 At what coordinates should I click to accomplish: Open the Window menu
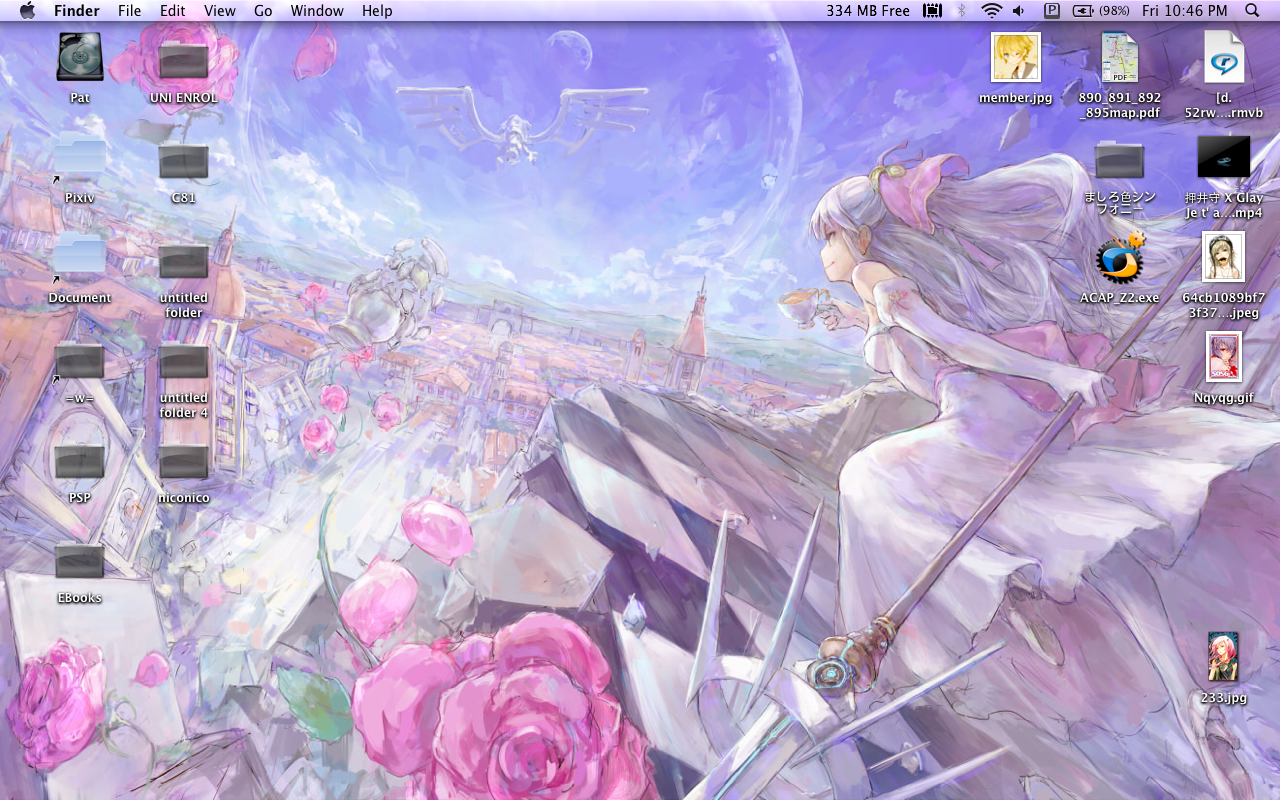coord(317,11)
